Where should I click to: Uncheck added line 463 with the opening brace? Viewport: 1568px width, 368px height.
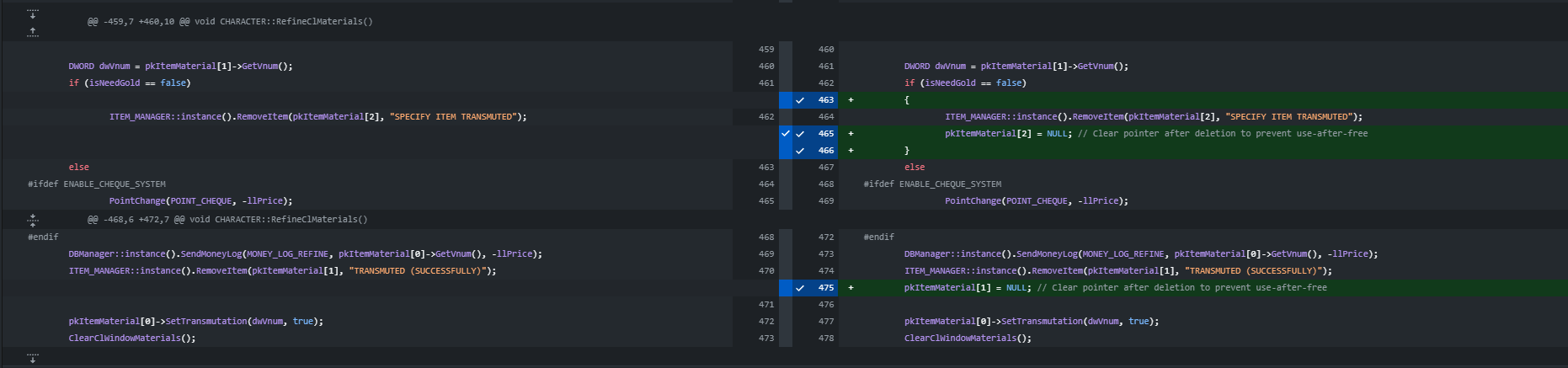point(800,100)
